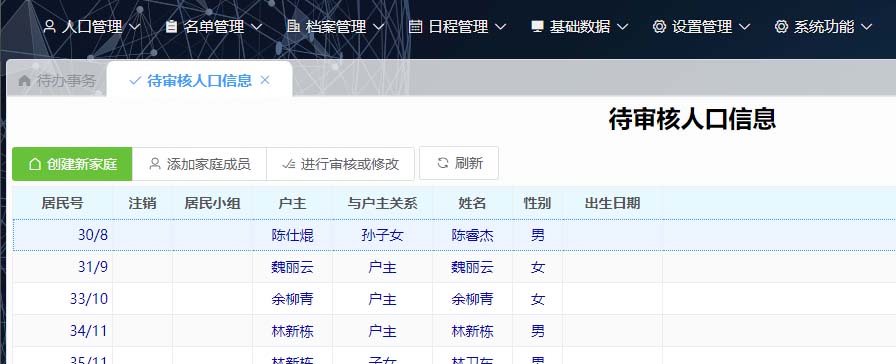The height and width of the screenshot is (364, 896).
Task: Click the gear icon beside 系统功能
Action: click(x=781, y=26)
